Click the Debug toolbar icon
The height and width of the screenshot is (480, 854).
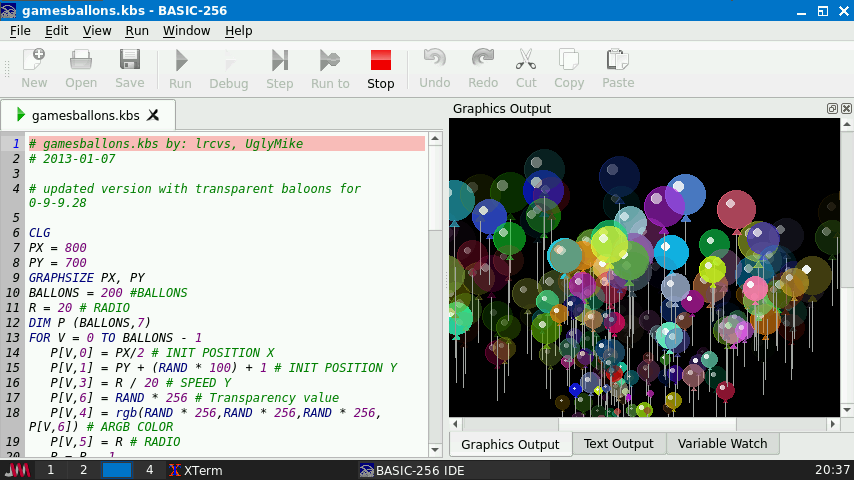pos(228,69)
